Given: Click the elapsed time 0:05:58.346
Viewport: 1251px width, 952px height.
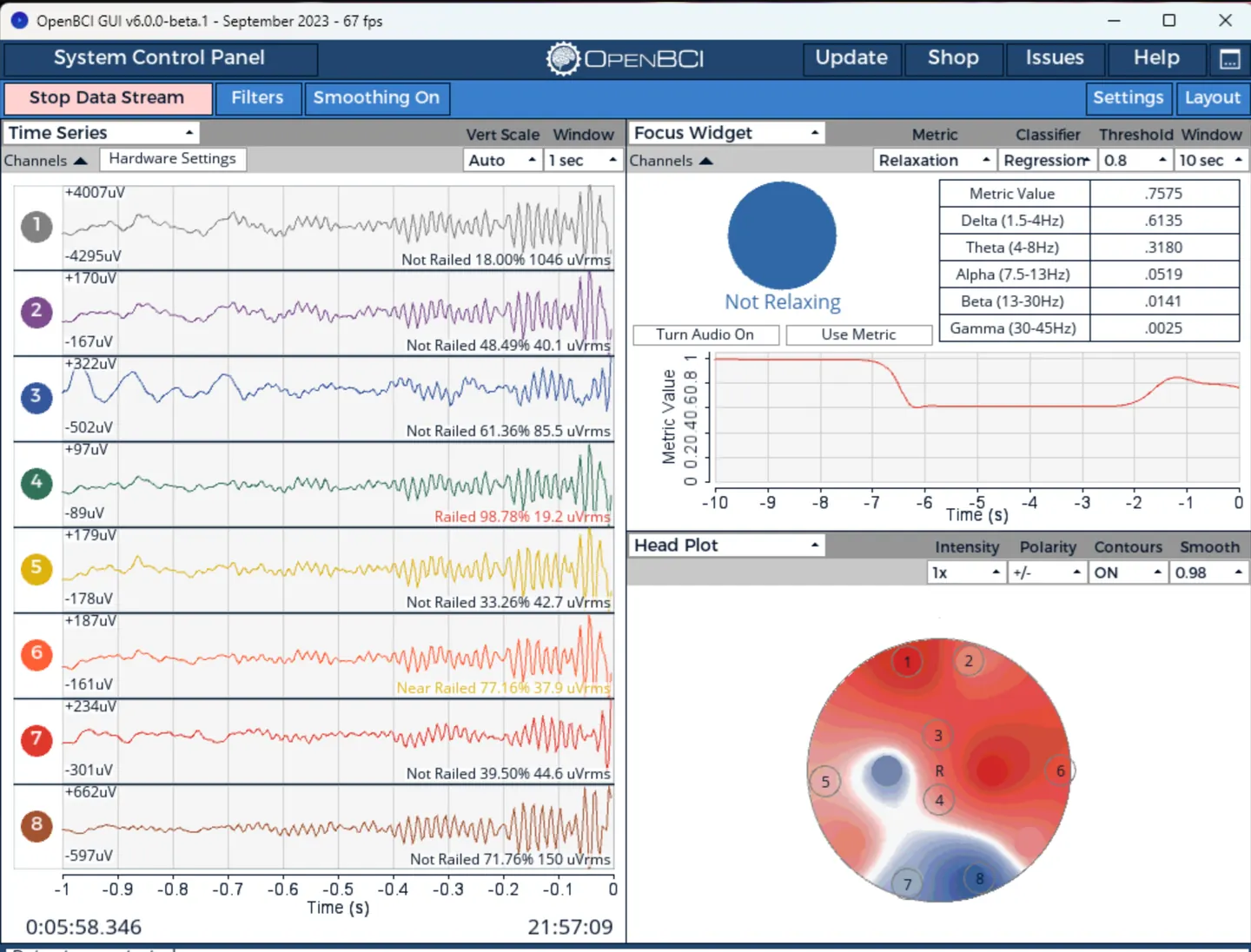Looking at the screenshot, I should coord(83,928).
